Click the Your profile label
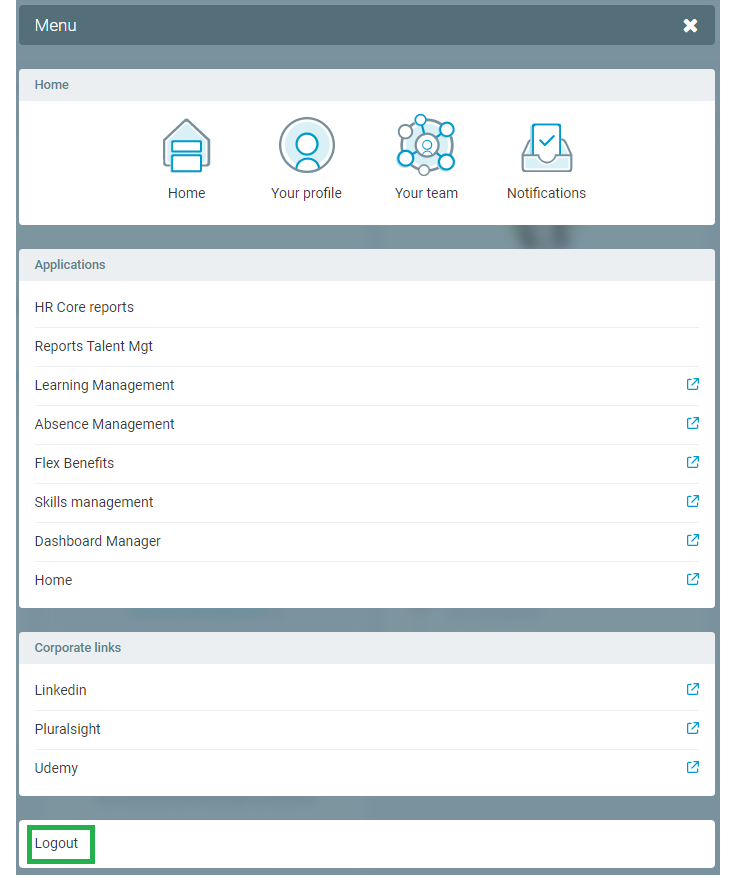This screenshot has height=888, width=738. coord(306,194)
